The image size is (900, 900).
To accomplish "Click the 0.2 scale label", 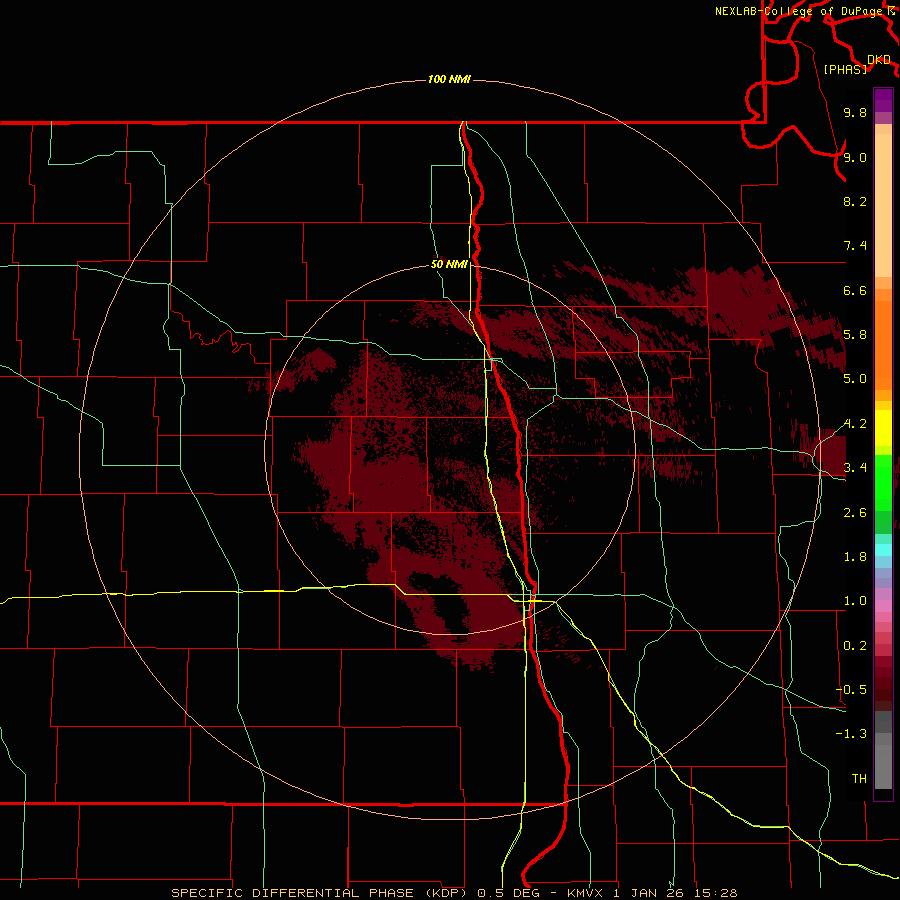I will coord(855,646).
